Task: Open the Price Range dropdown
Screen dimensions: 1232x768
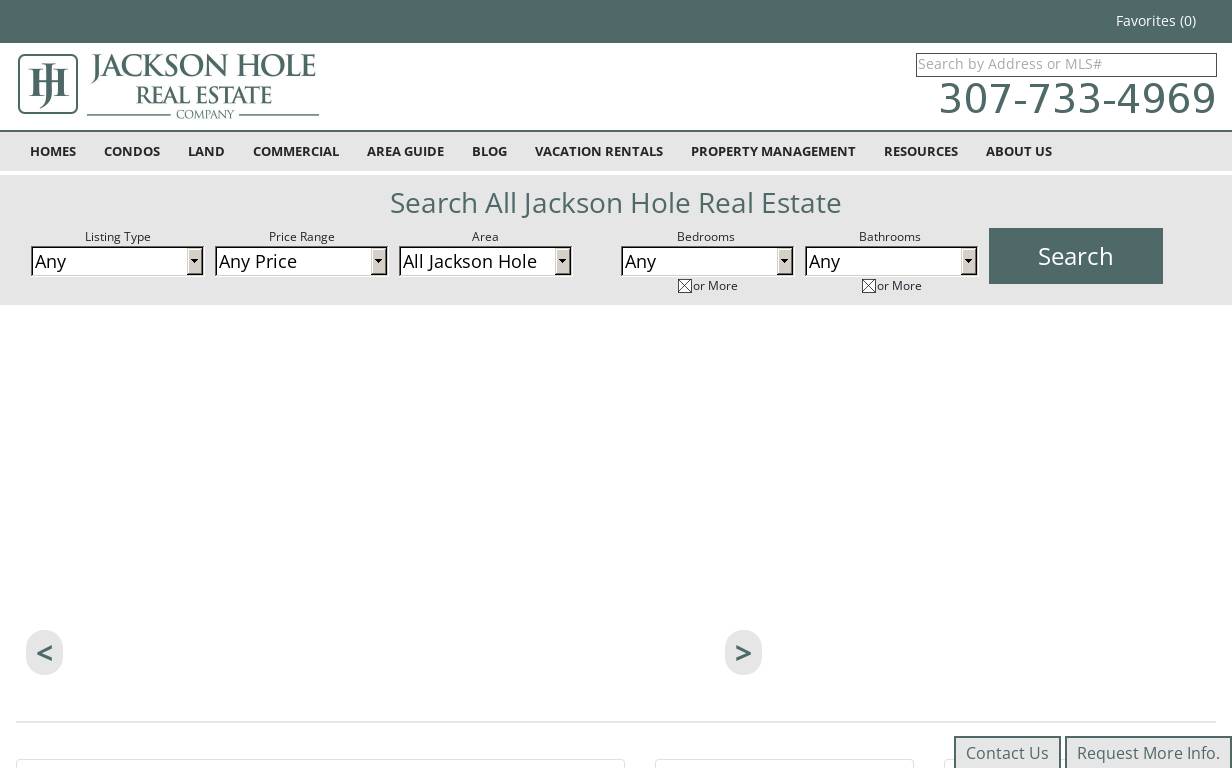Action: pyautogui.click(x=301, y=261)
